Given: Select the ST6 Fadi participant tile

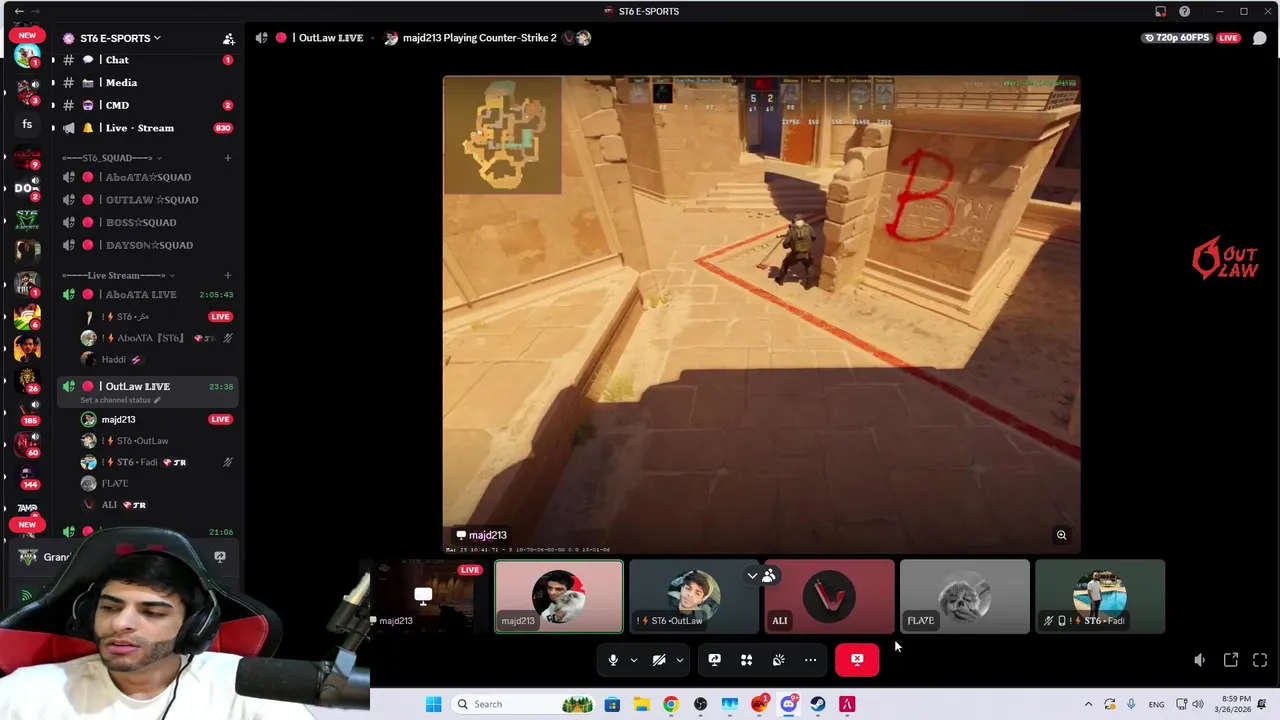Looking at the screenshot, I should pos(1100,597).
